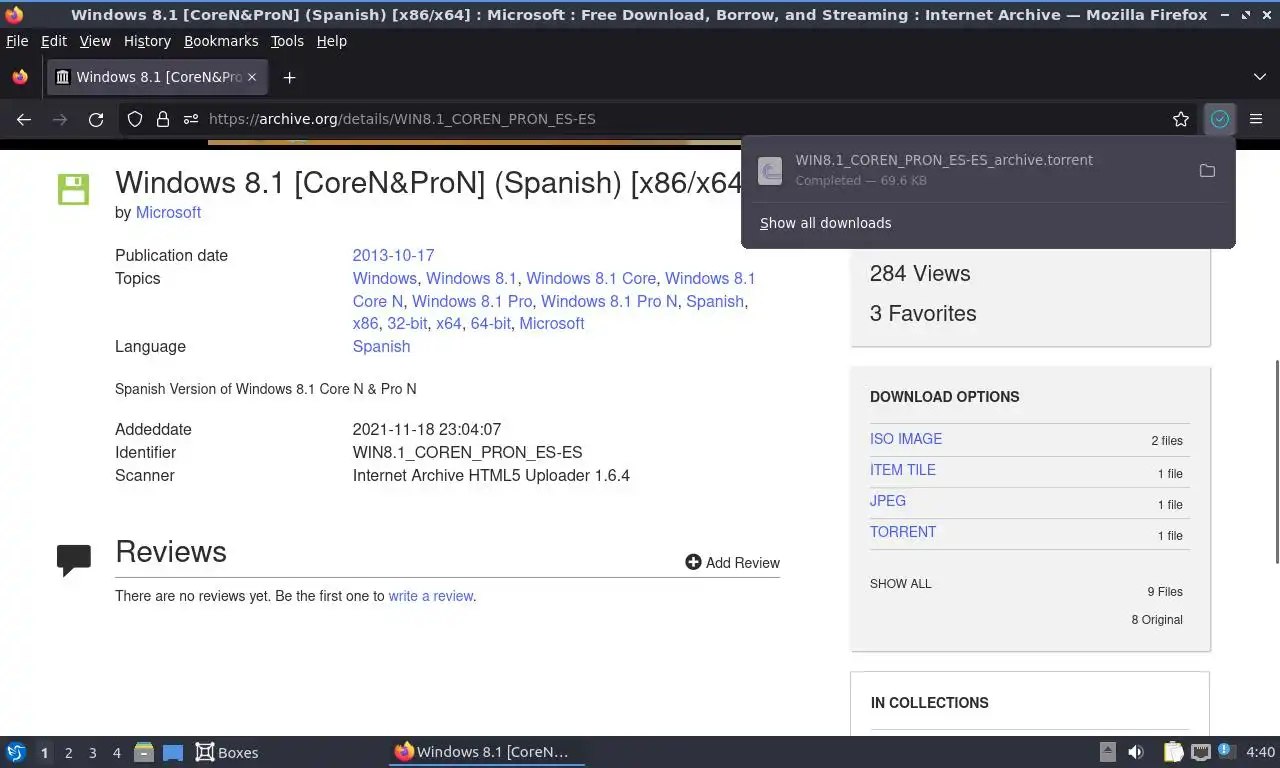
Task: Click the volume speaker tray icon
Action: tap(1136, 752)
